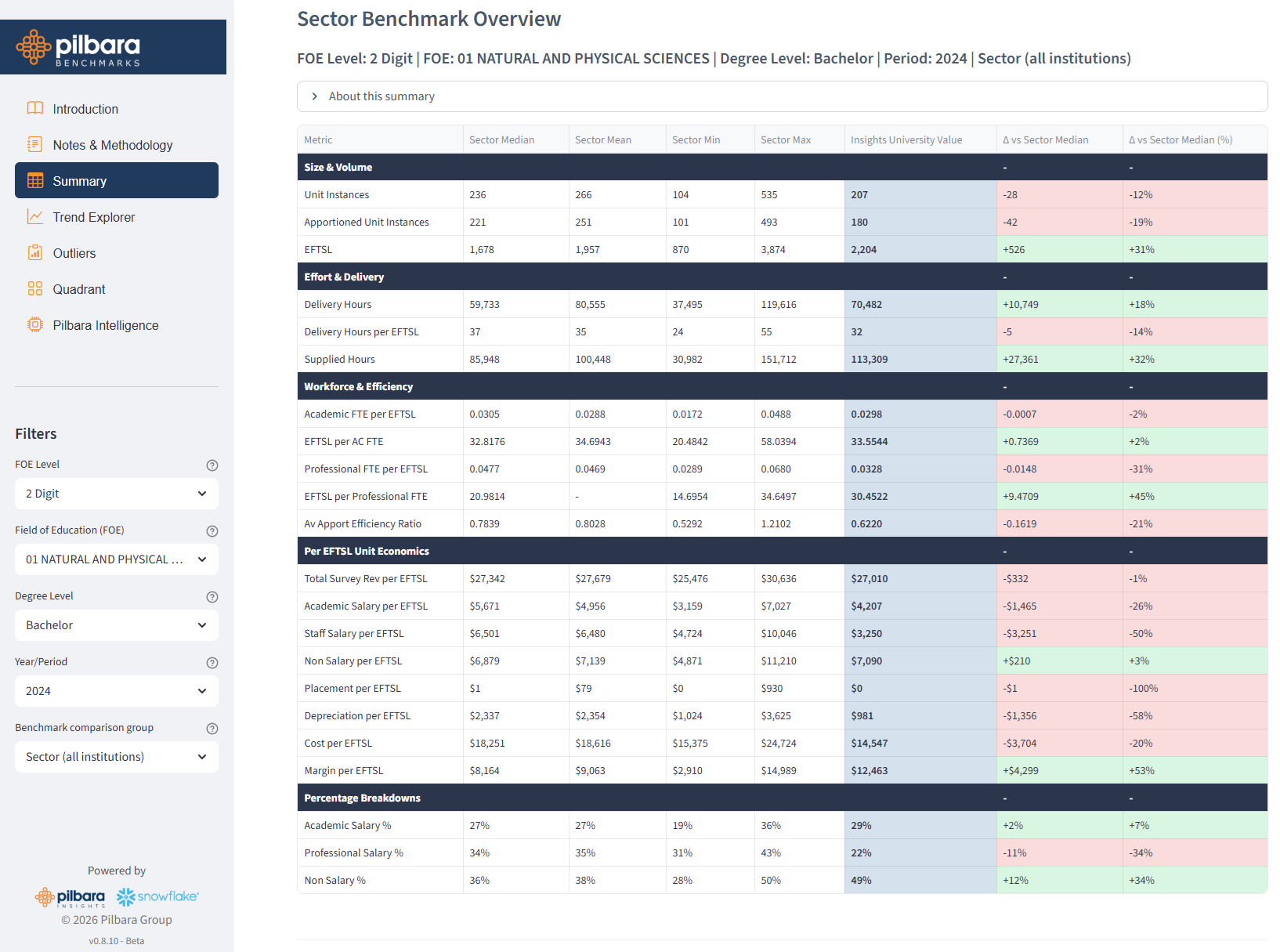Click the Snowflake logo link
Viewport: 1280px width, 952px height.
pyautogui.click(x=157, y=896)
